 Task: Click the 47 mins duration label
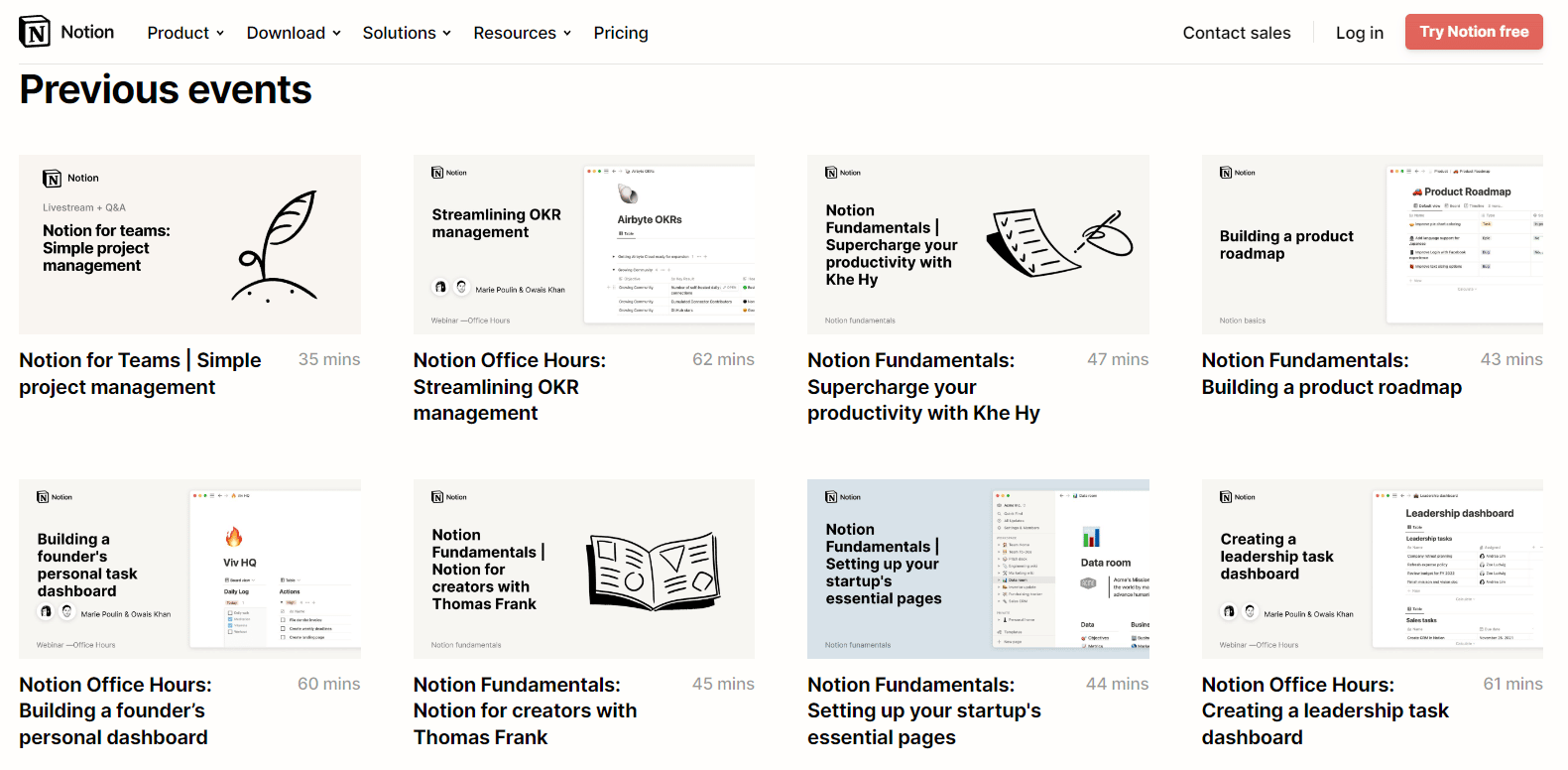tap(1118, 359)
